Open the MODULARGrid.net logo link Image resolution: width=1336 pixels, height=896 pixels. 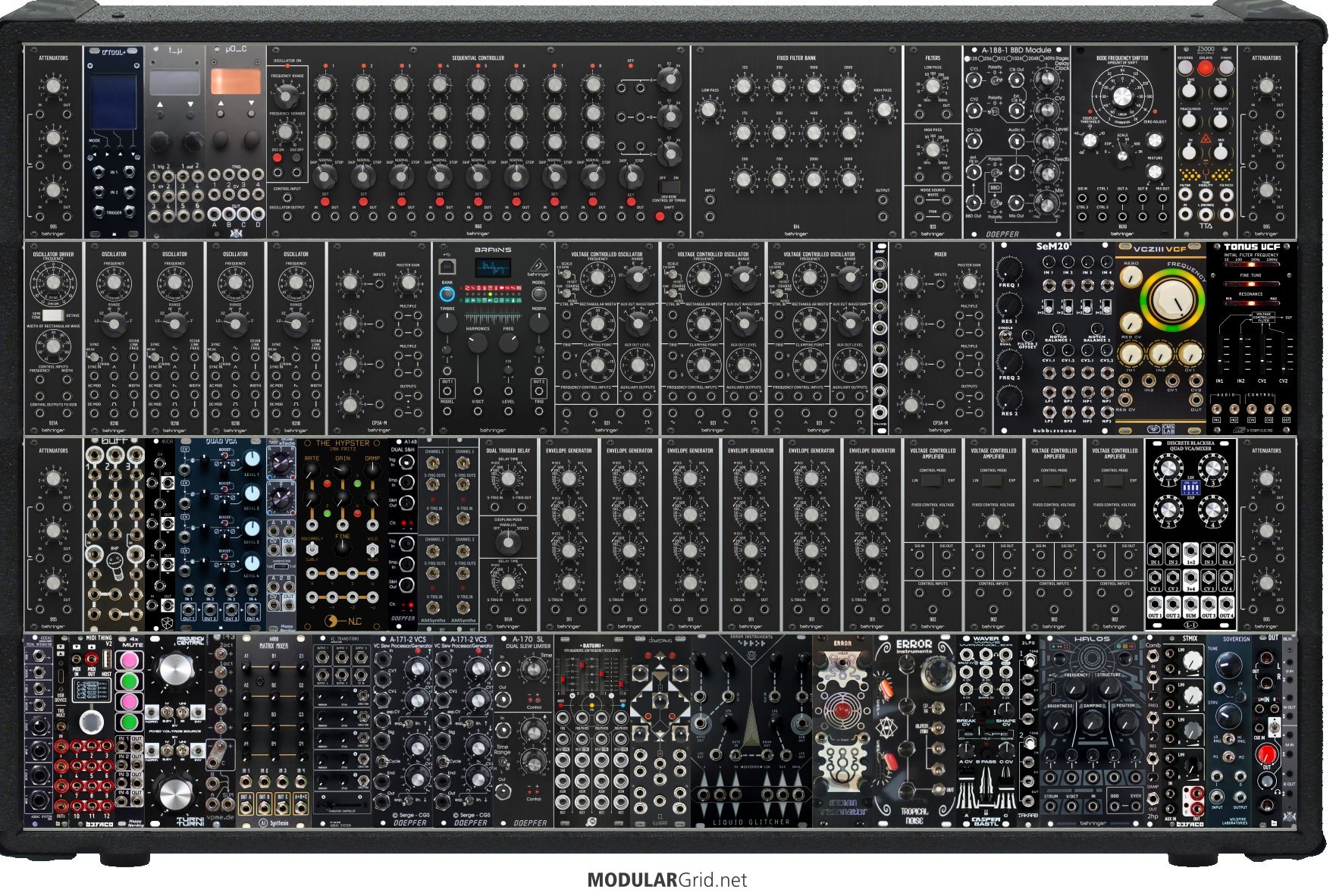pyautogui.click(x=667, y=880)
